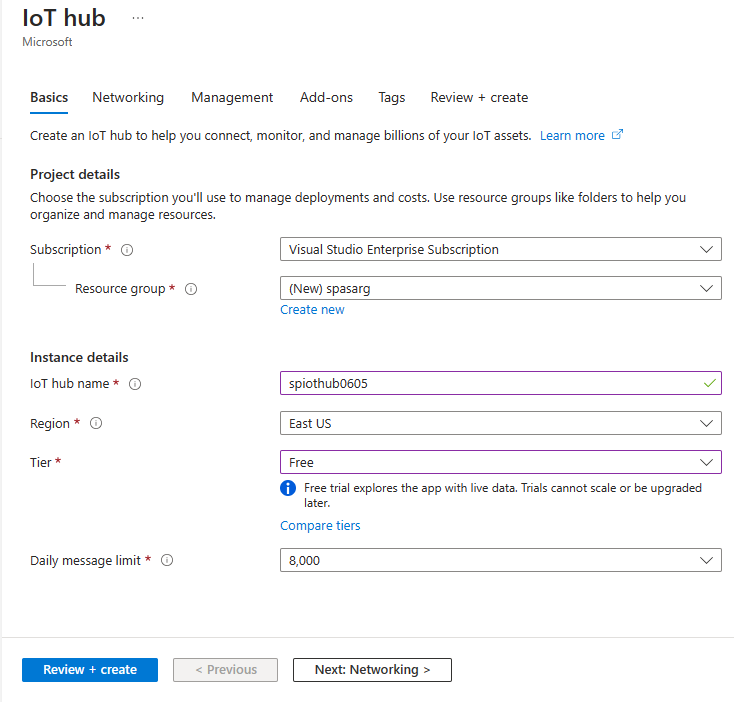Image resolution: width=734 pixels, height=702 pixels.
Task: Click the IoT hub name input field
Action: click(x=490, y=383)
